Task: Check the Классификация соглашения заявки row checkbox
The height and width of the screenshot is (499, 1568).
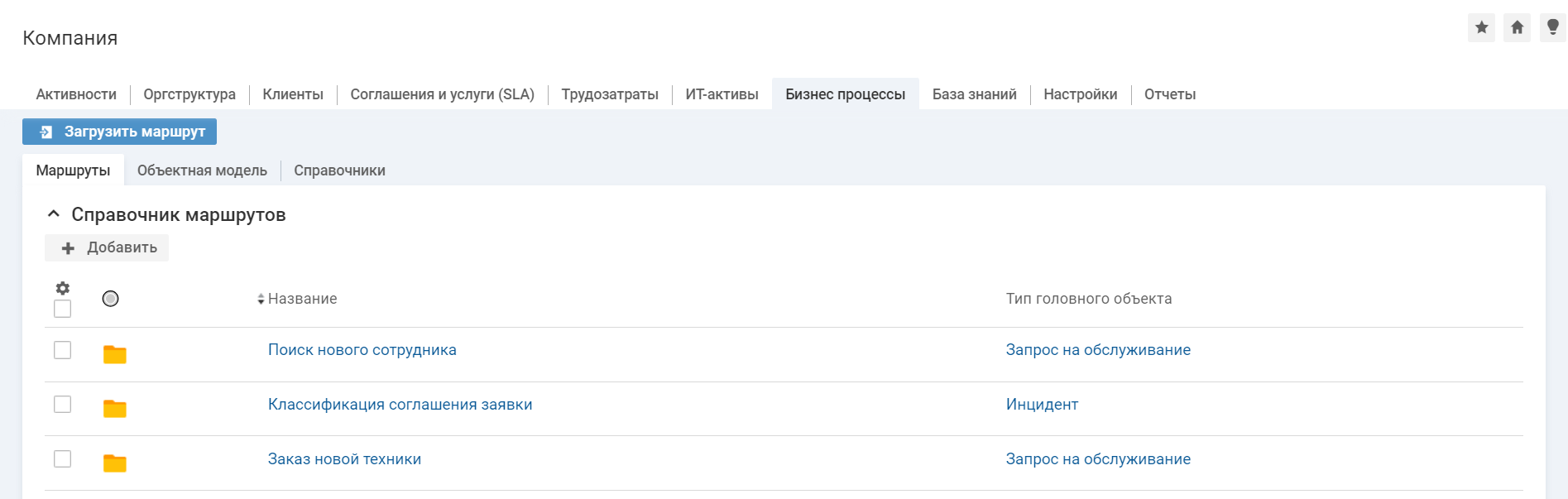Action: tap(63, 404)
